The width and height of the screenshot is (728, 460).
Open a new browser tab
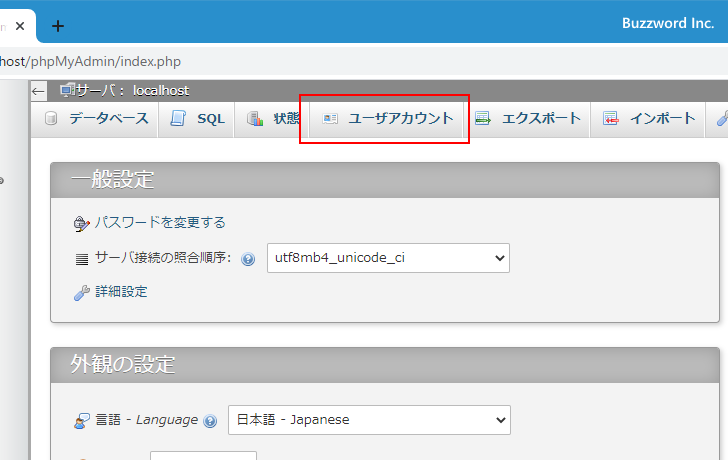[x=58, y=26]
